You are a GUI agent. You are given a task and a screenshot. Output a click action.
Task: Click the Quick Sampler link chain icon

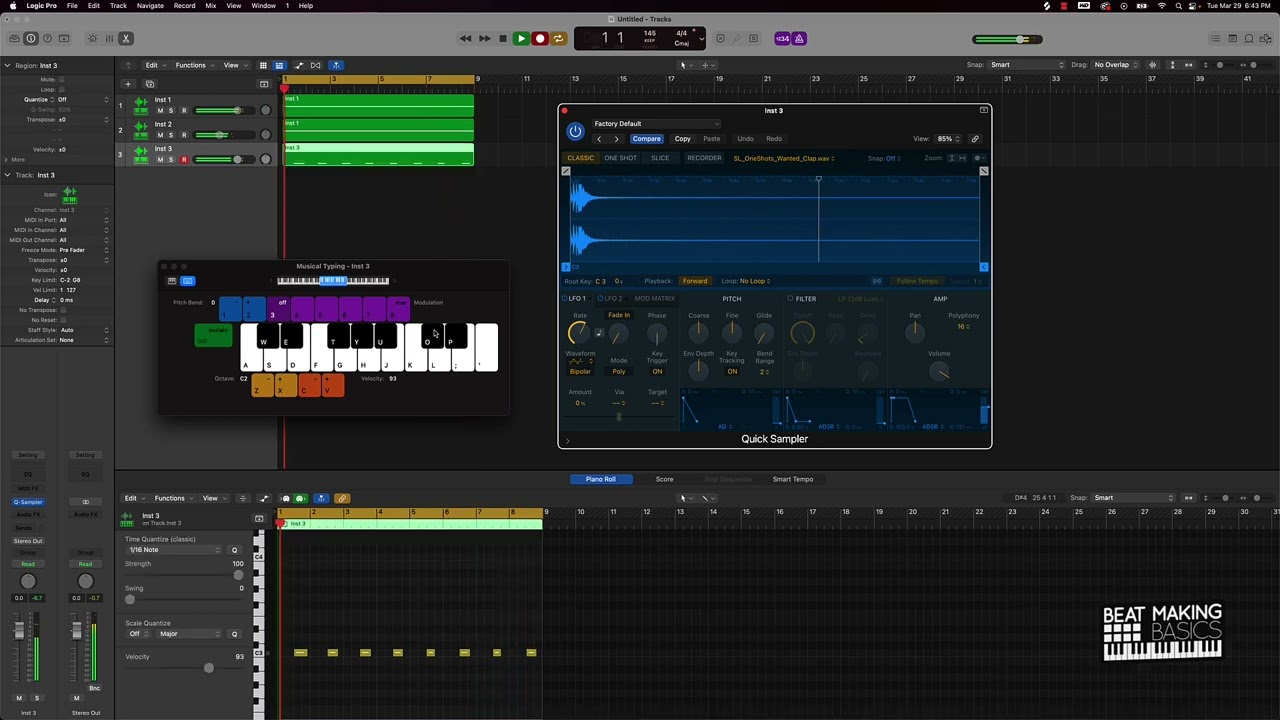(975, 139)
